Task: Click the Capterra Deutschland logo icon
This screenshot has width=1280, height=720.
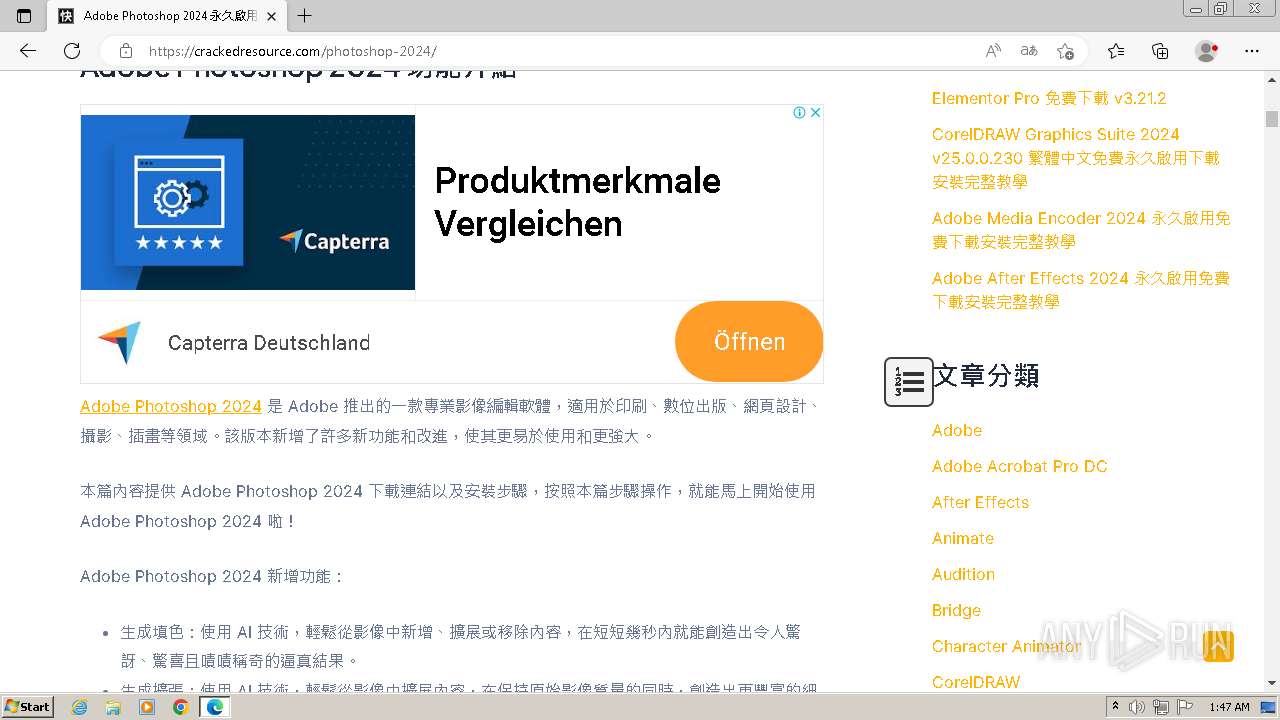Action: click(x=119, y=343)
